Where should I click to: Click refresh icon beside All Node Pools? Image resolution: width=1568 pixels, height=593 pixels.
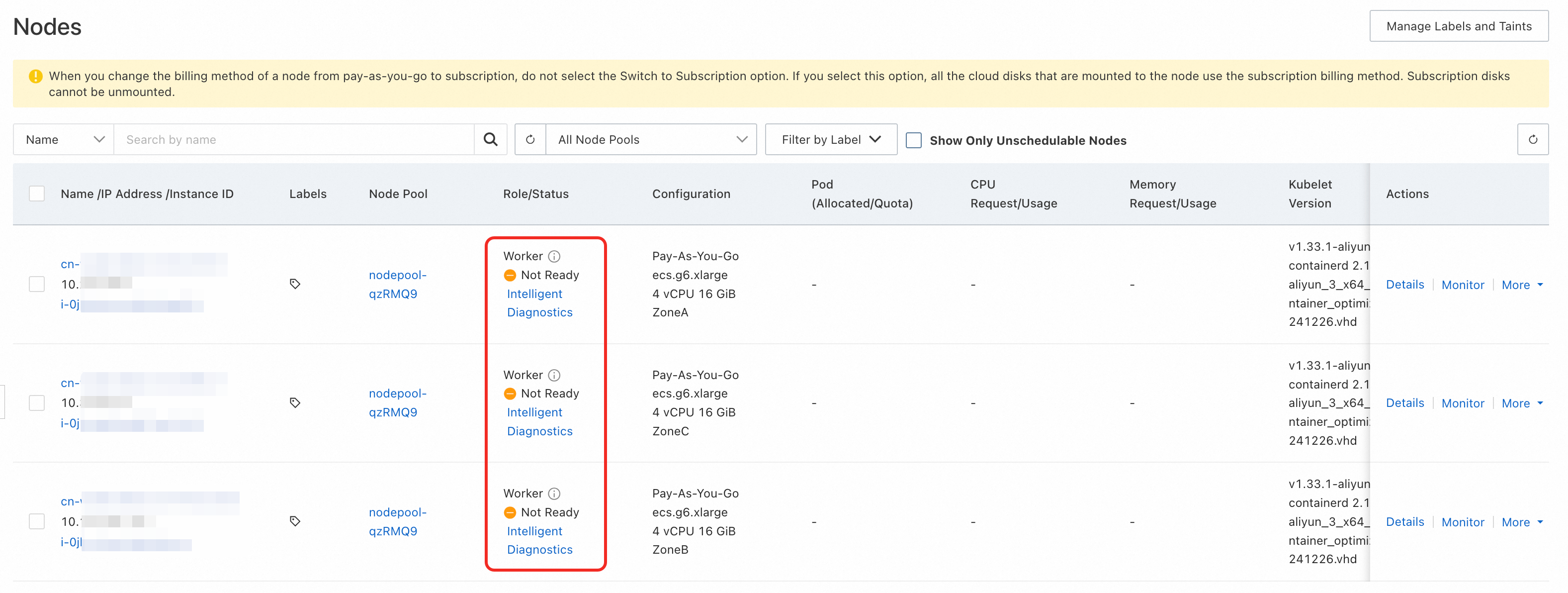(x=530, y=139)
